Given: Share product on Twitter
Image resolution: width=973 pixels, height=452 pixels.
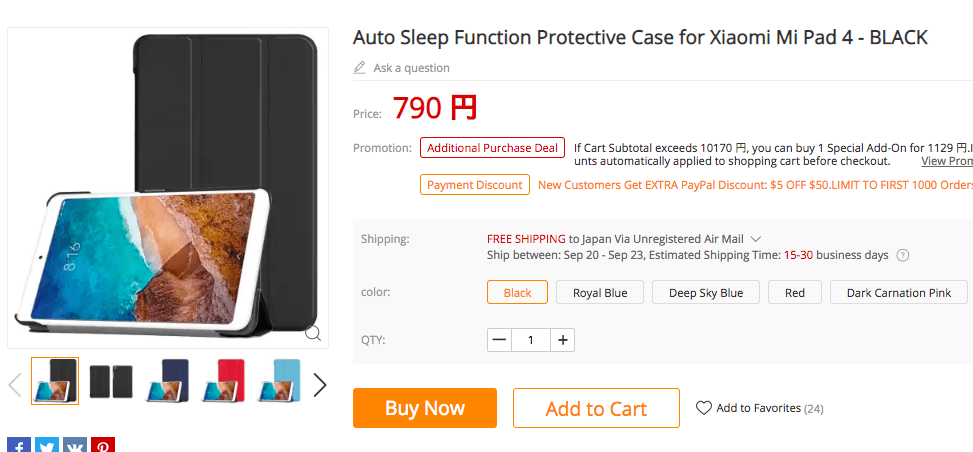Looking at the screenshot, I should tap(47, 446).
